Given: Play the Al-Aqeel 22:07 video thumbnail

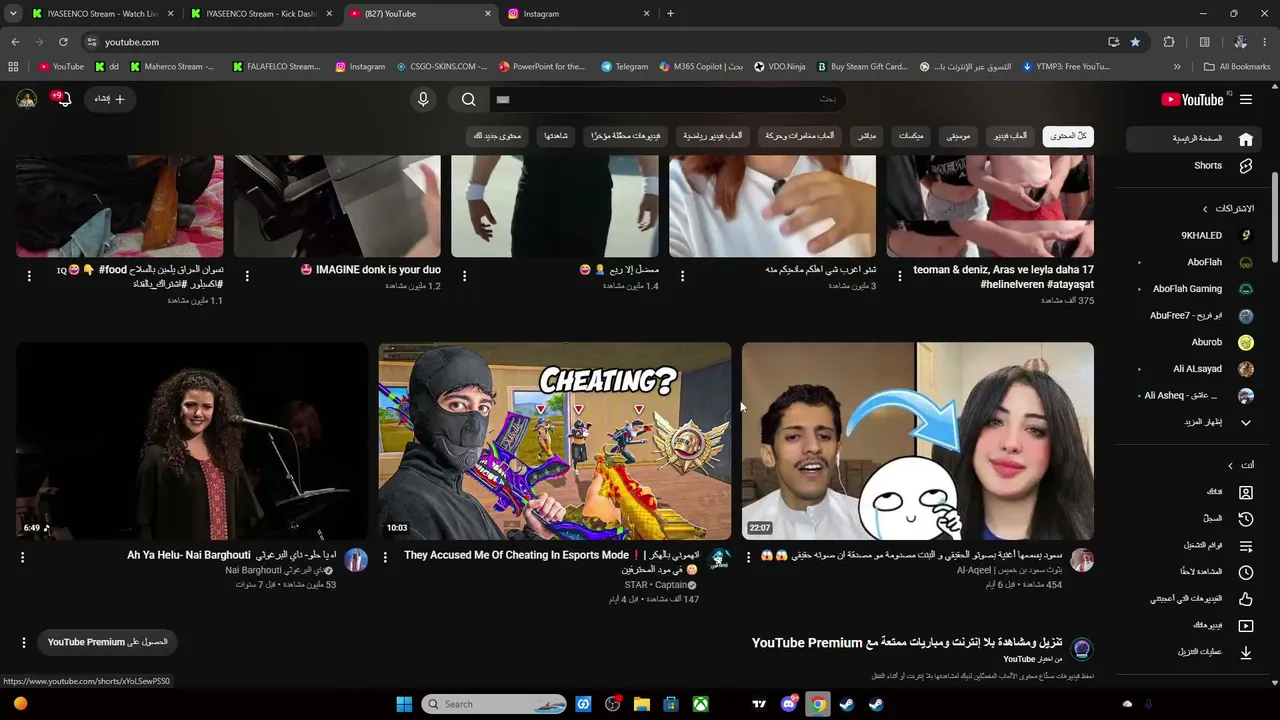Looking at the screenshot, I should pos(918,441).
